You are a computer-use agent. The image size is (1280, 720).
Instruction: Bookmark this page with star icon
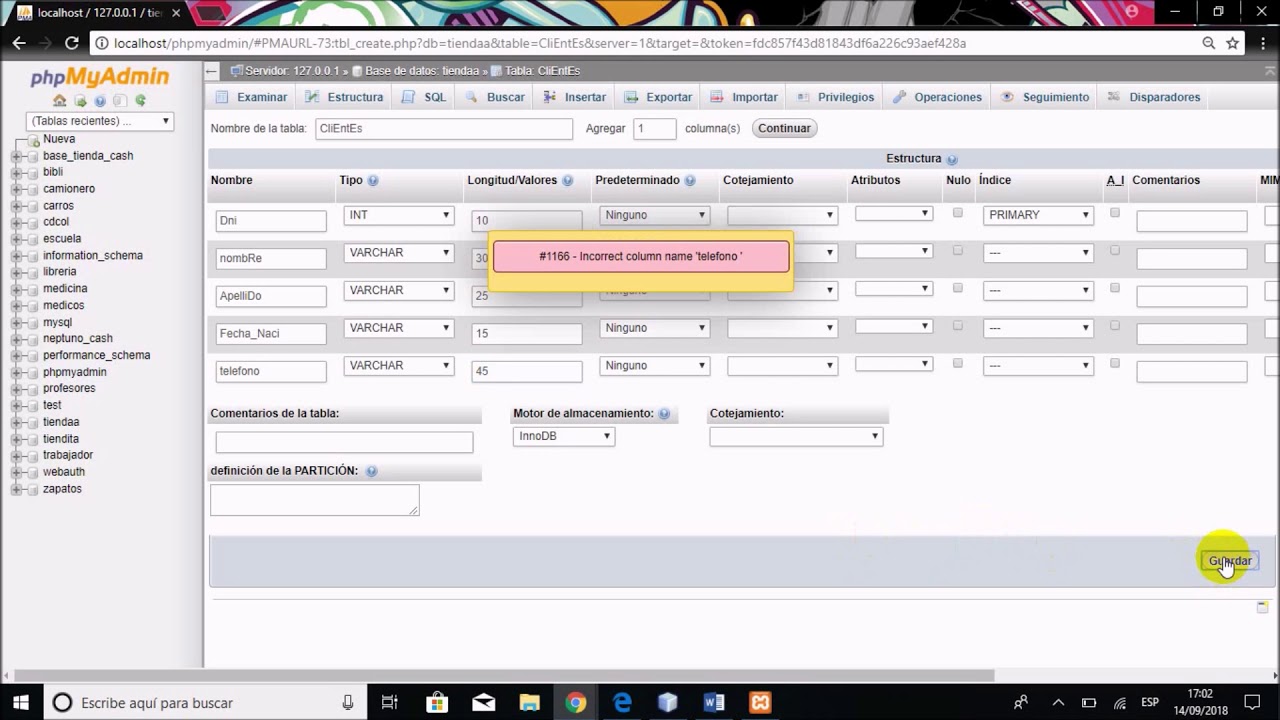pyautogui.click(x=1233, y=43)
